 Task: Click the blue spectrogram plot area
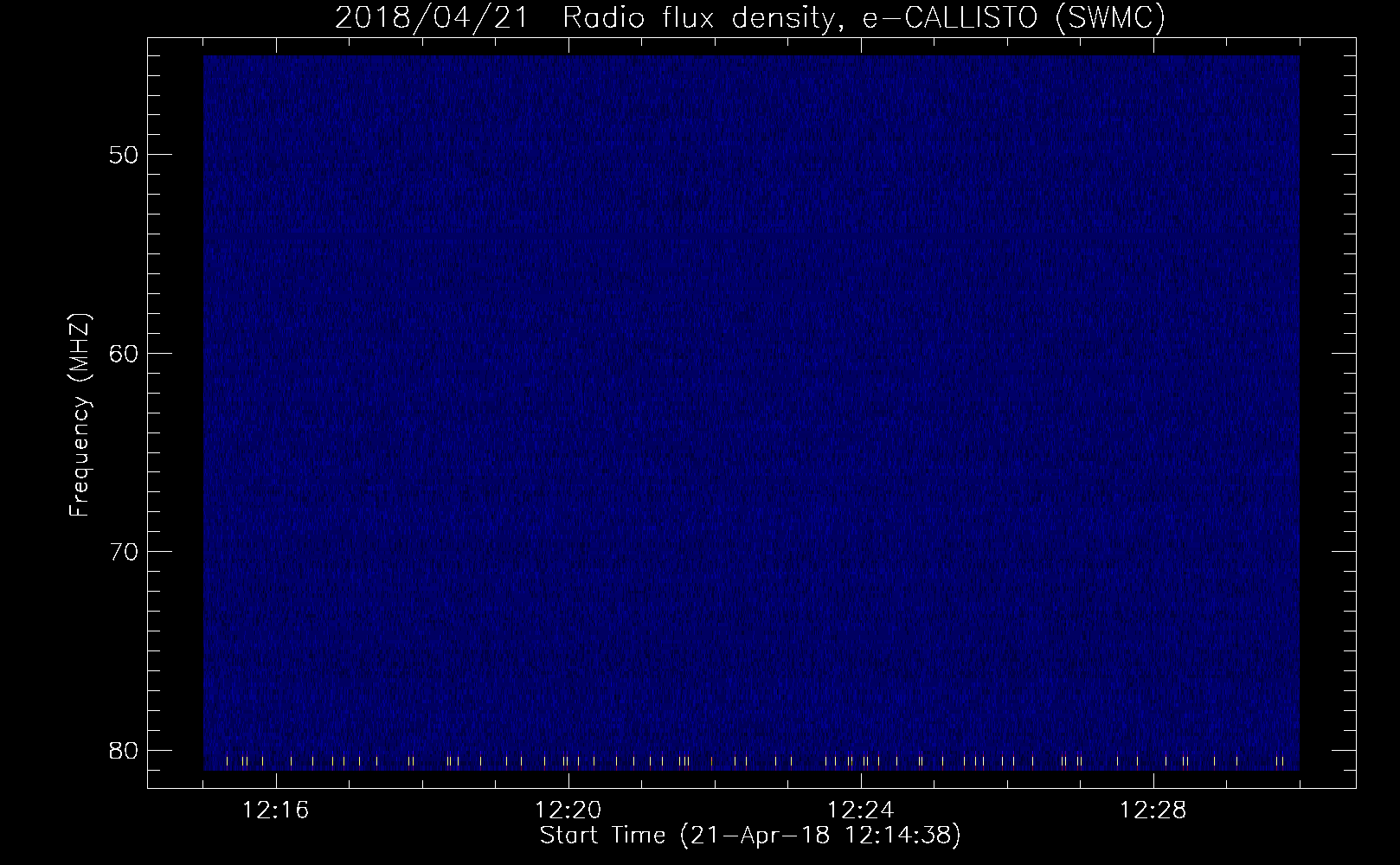click(x=751, y=413)
